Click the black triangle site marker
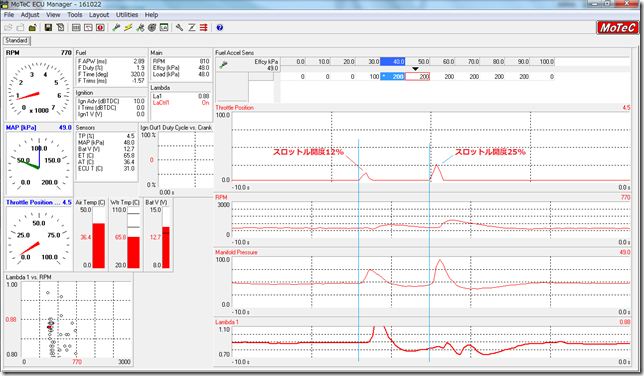The image size is (644, 376). pos(415,69)
